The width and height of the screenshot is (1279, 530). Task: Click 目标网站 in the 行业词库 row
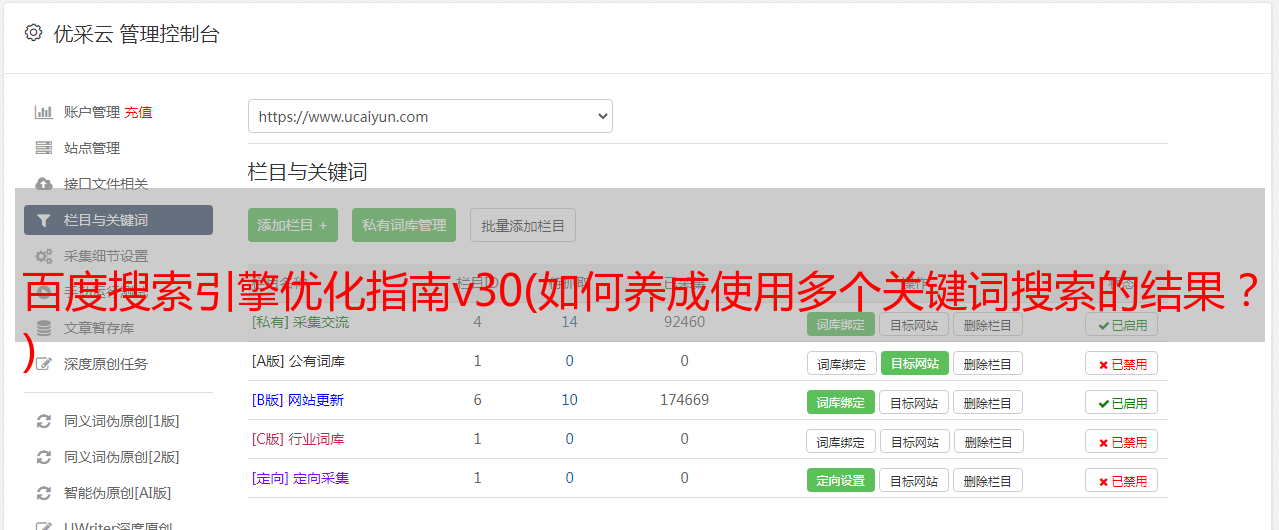point(915,442)
